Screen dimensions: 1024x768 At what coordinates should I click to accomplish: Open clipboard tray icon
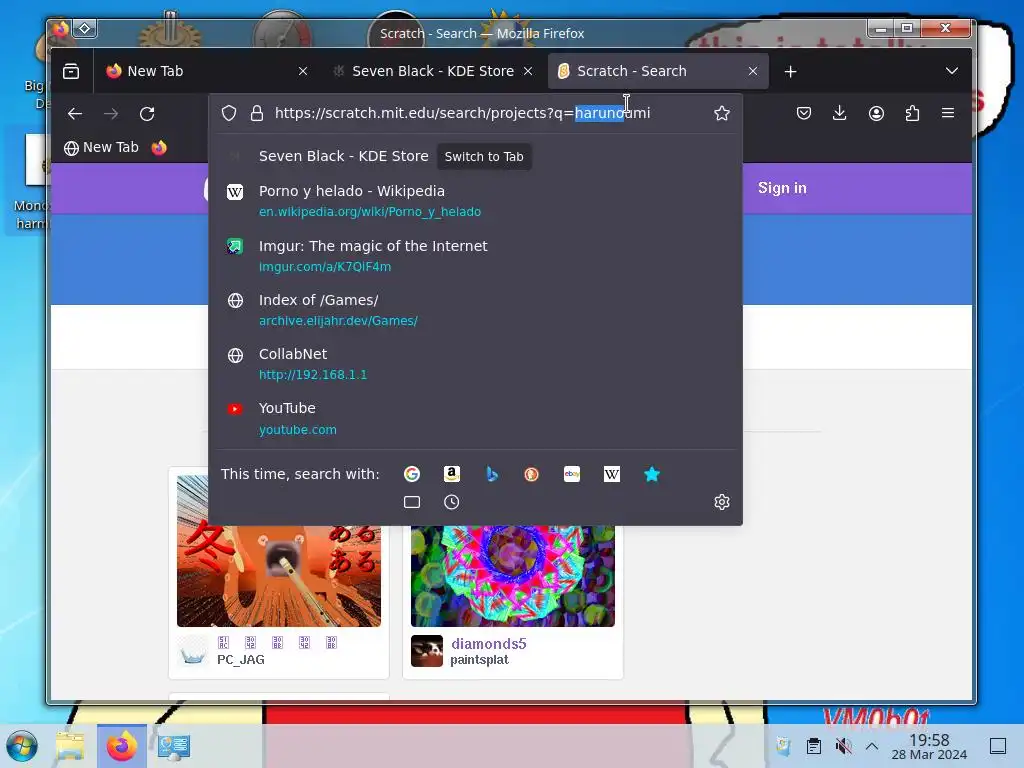(814, 746)
